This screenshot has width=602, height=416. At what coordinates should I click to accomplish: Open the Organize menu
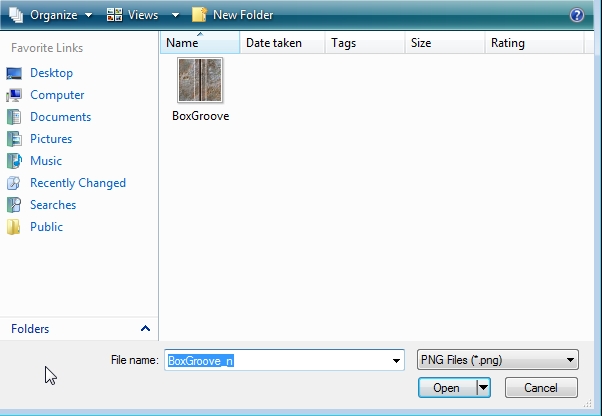point(52,15)
